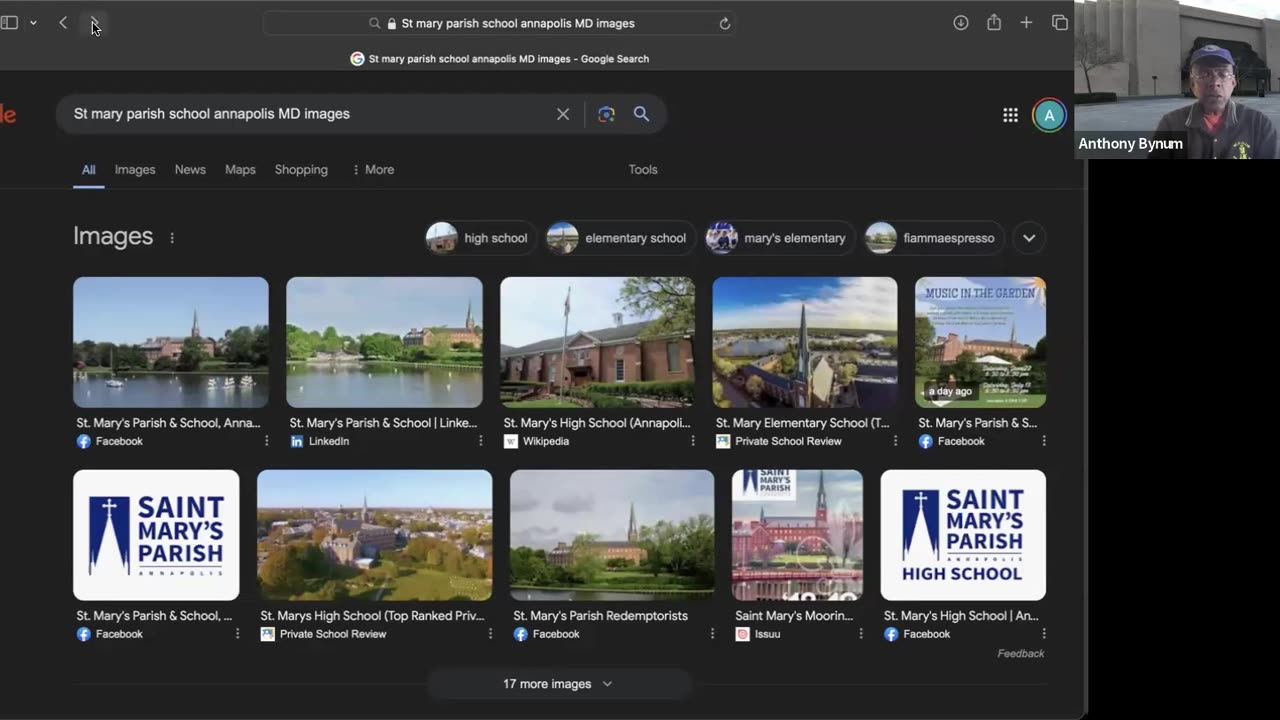The image size is (1280, 720).
Task: Open the Saint Mary's Parish logo image
Action: pyautogui.click(x=156, y=535)
